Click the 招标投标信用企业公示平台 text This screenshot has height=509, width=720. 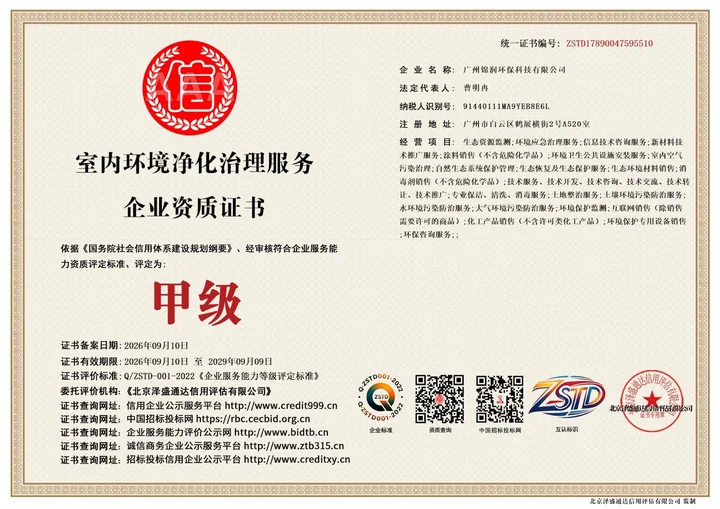[x=184, y=459]
